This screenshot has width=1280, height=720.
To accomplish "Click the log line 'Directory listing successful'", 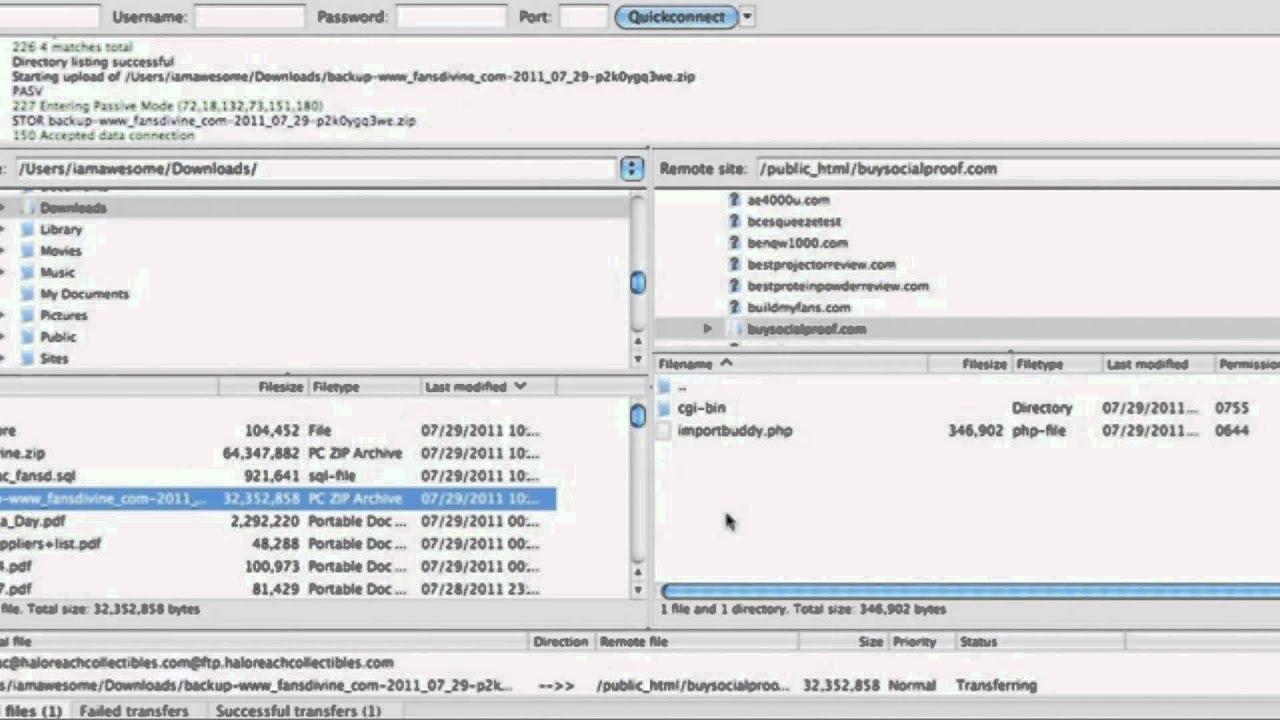I will 92,61.
